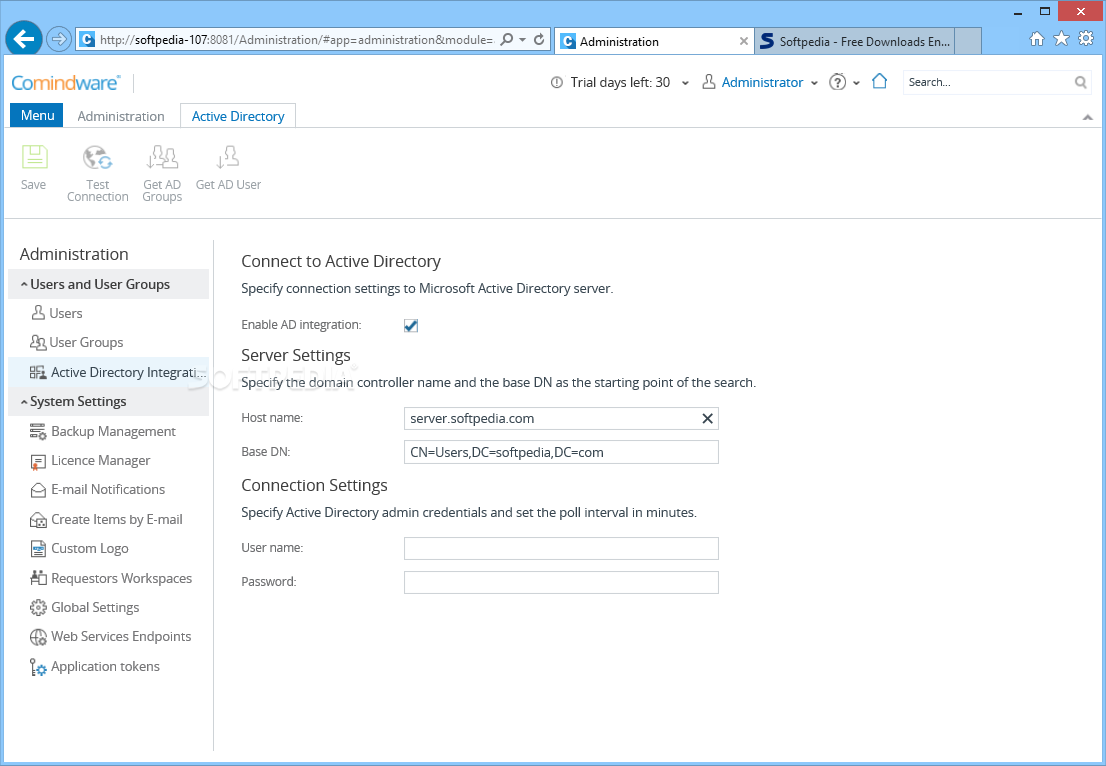Viewport: 1106px width, 766px height.
Task: Click the 'Connect to Active Directory' heading
Action: coord(341,262)
